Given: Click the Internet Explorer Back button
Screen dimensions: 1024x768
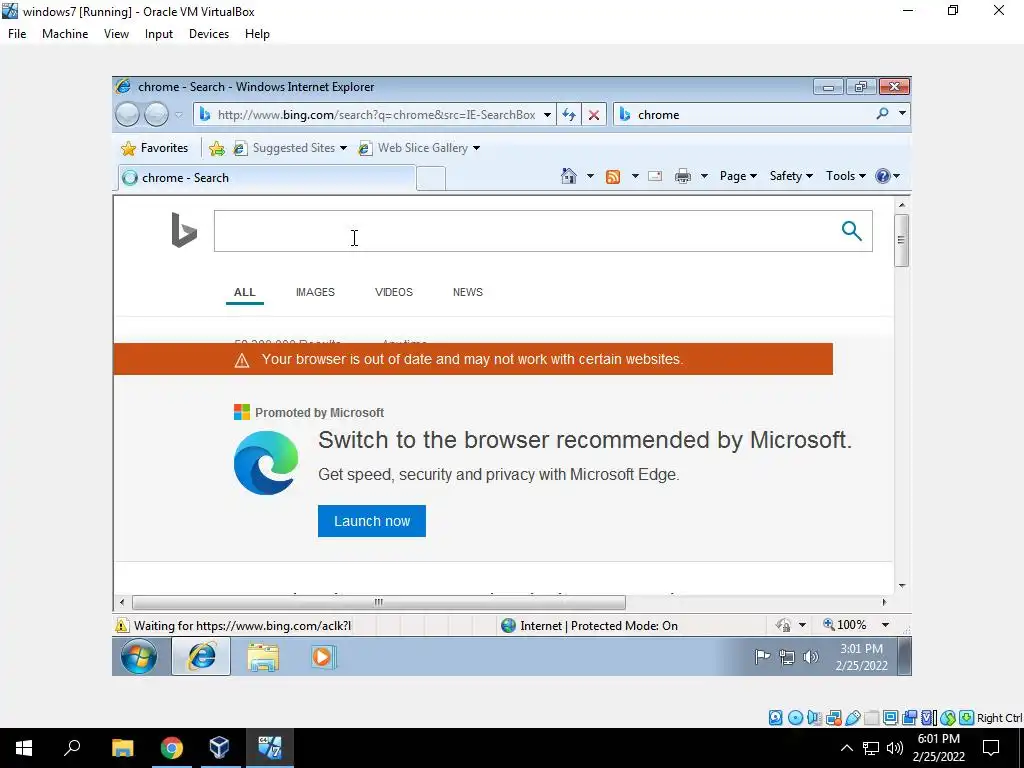Looking at the screenshot, I should point(127,114).
